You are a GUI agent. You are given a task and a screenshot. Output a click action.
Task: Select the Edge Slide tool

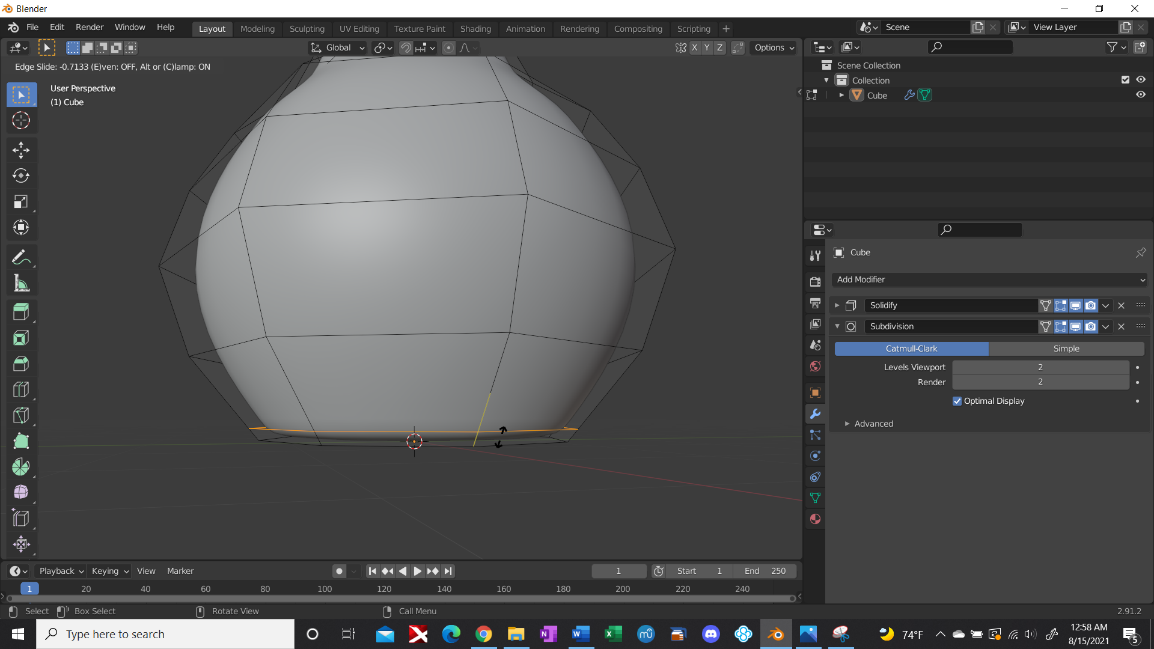click(x=21, y=518)
